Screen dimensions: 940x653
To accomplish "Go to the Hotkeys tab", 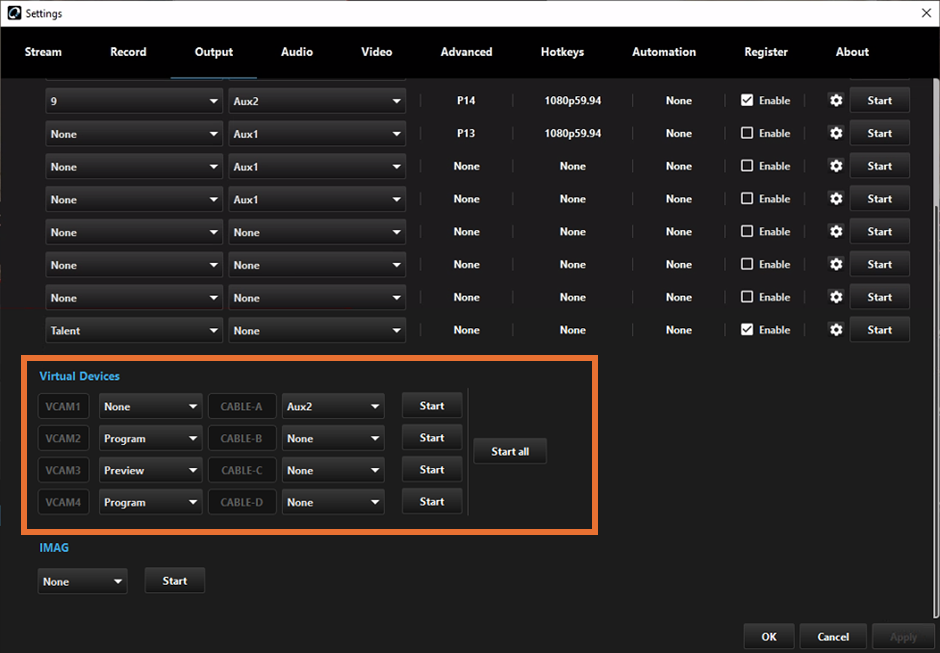I will click(562, 52).
